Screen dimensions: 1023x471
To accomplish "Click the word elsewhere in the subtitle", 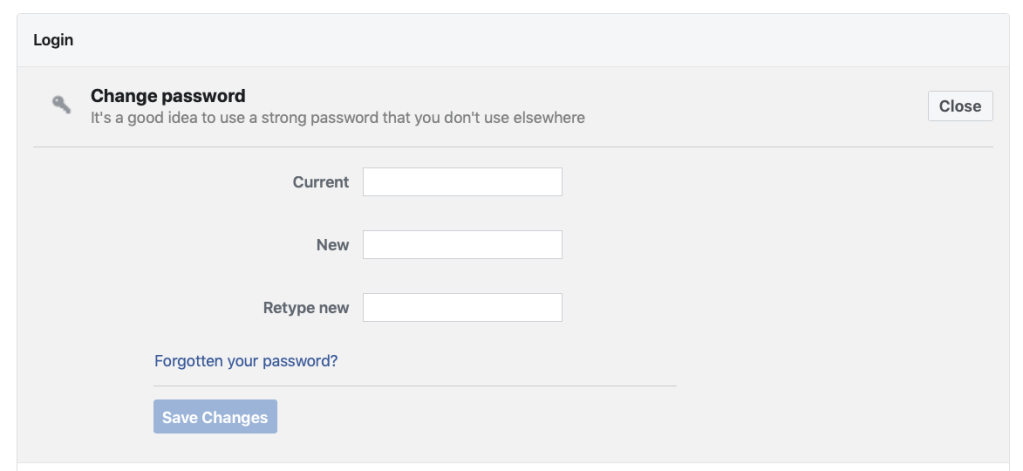I will click(548, 118).
